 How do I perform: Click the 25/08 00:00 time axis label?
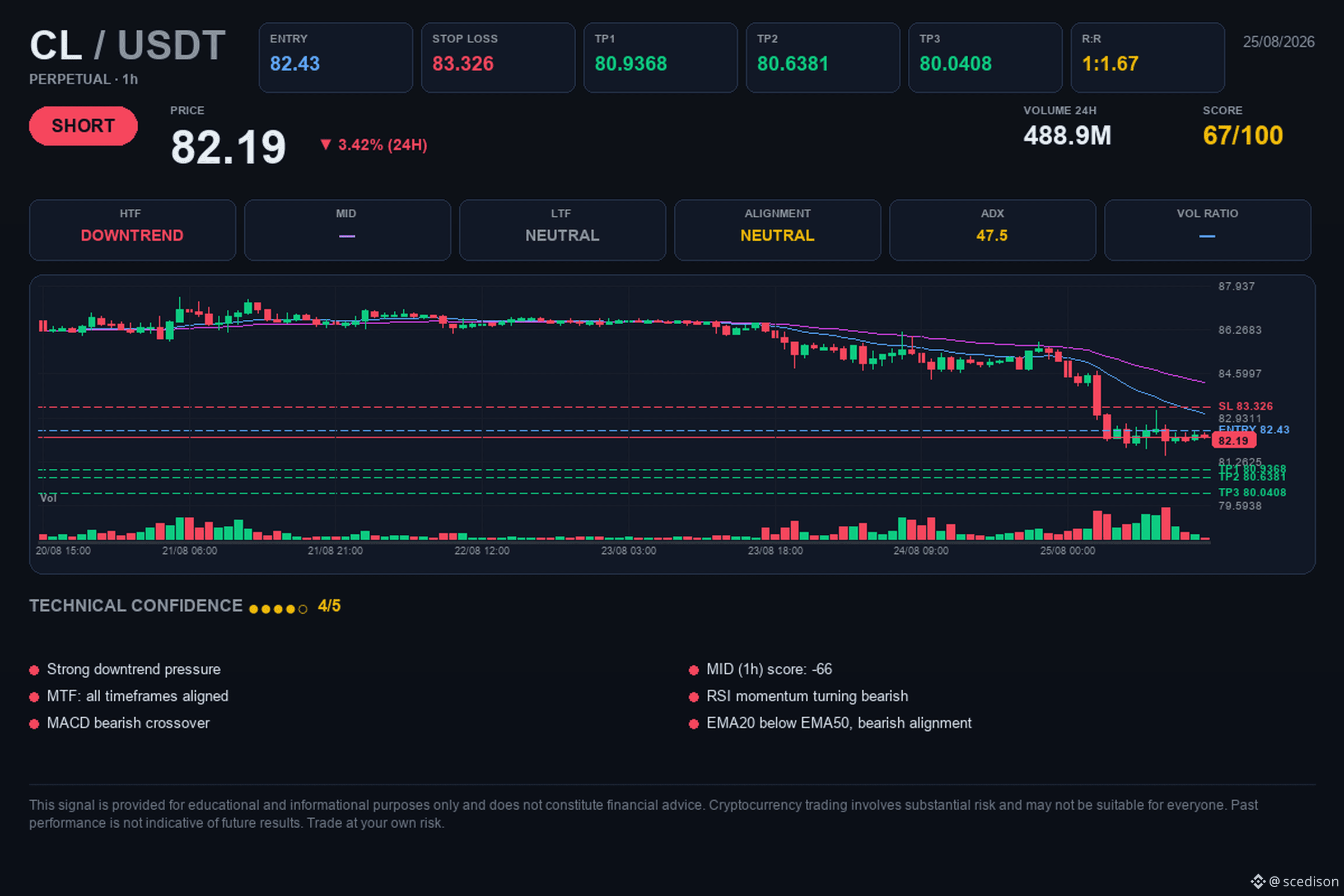pyautogui.click(x=1067, y=551)
